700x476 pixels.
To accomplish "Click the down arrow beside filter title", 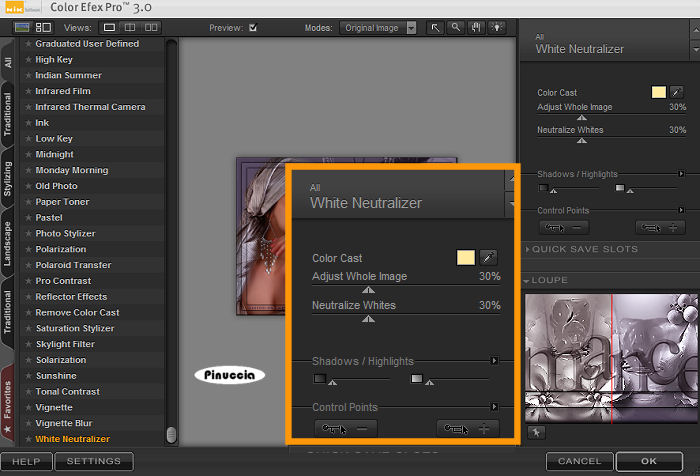I will click(695, 50).
